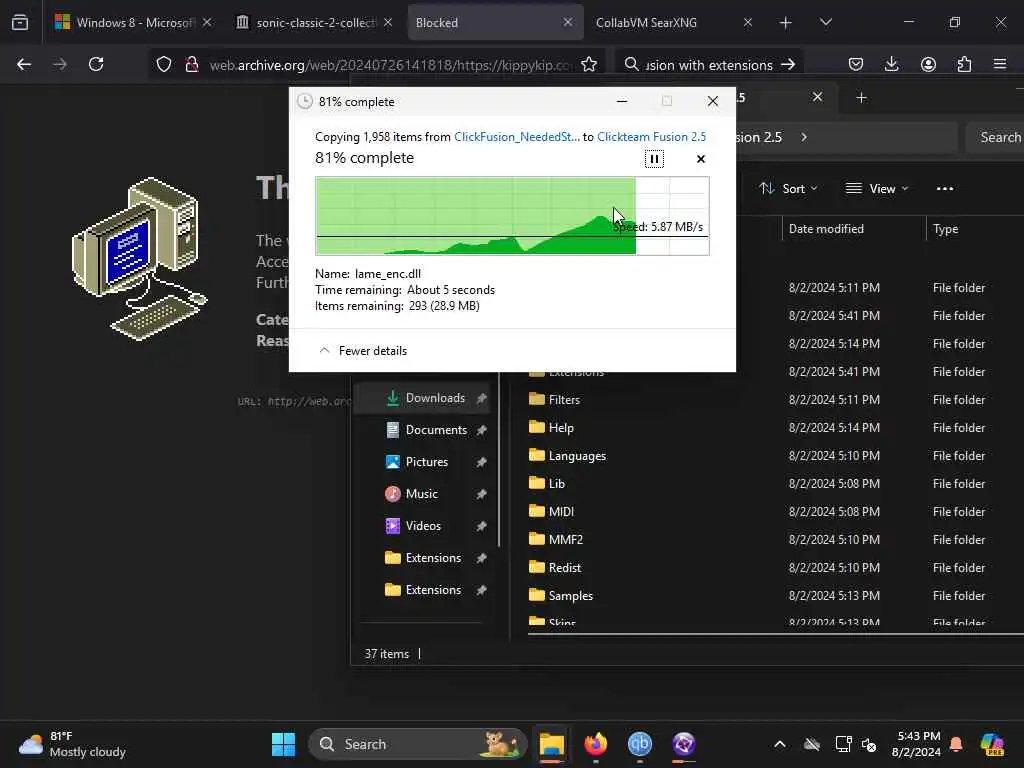Viewport: 1024px width, 768px height.
Task: Open the Windows Start menu
Action: click(283, 744)
